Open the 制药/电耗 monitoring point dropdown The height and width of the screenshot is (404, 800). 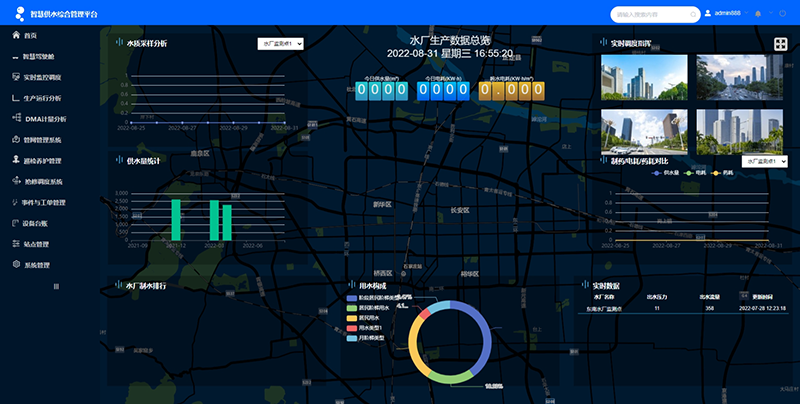[x=765, y=161]
